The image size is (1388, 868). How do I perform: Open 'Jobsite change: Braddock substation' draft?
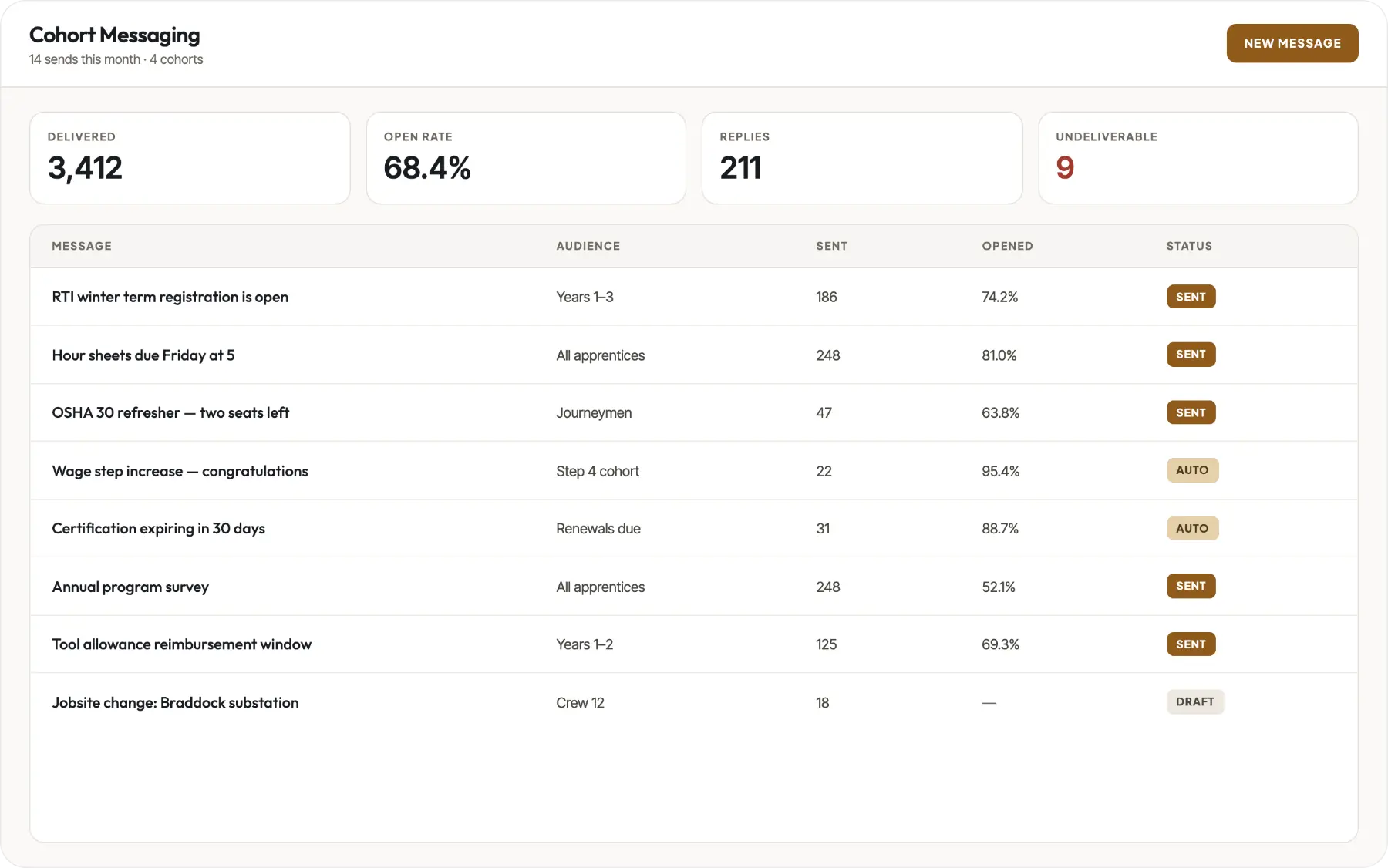tap(175, 702)
